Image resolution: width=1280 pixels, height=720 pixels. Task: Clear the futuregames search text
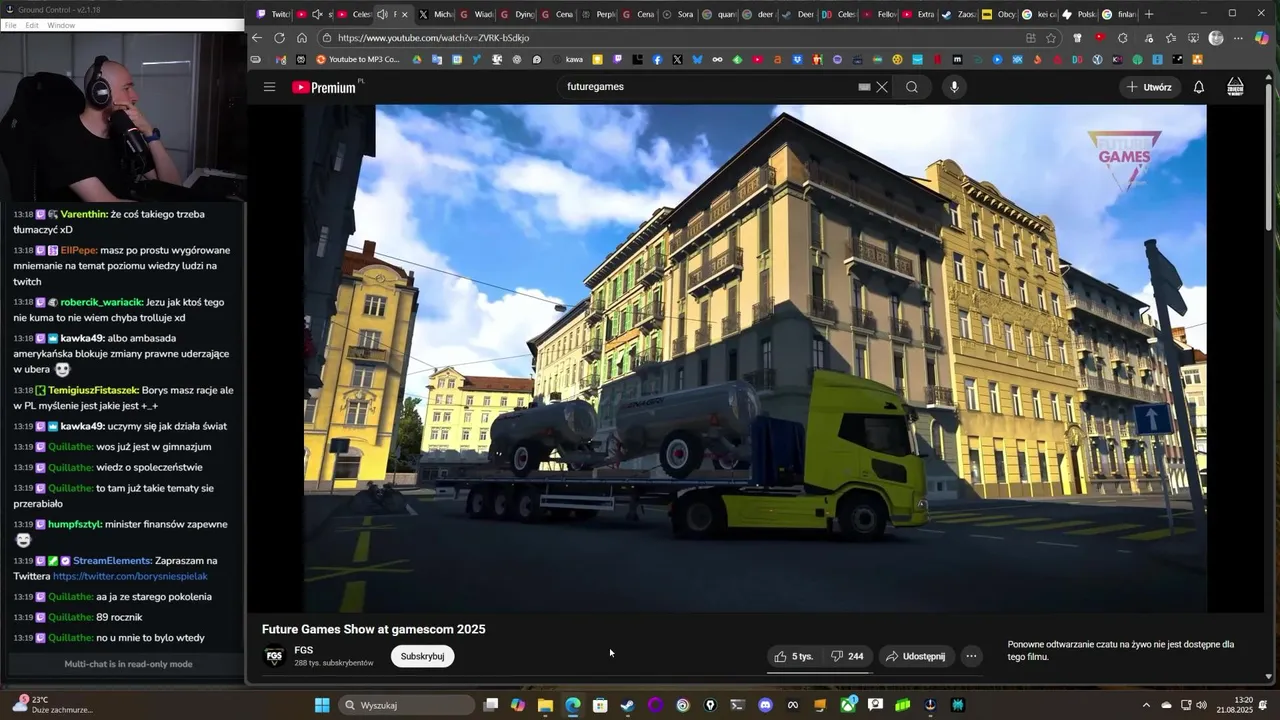(882, 87)
